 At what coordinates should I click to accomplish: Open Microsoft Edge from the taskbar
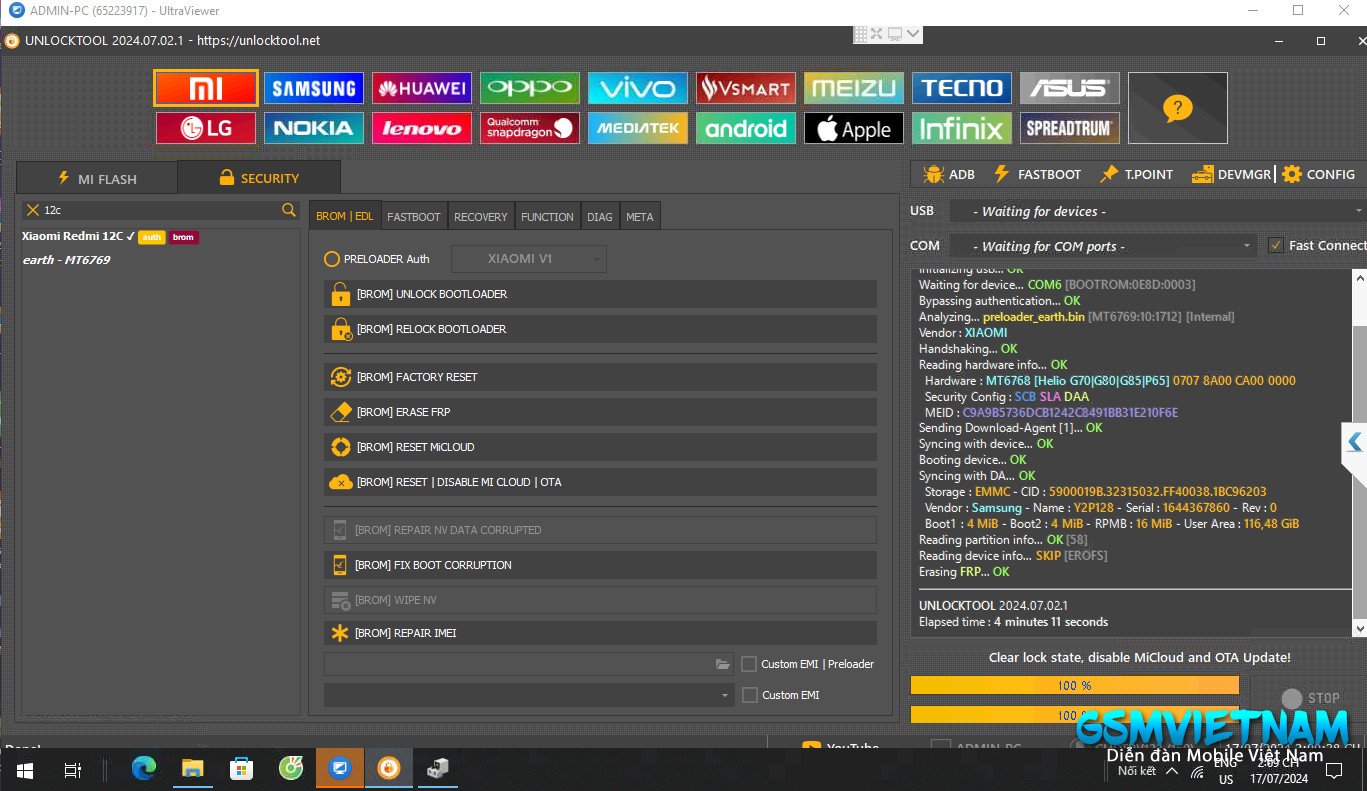145,769
